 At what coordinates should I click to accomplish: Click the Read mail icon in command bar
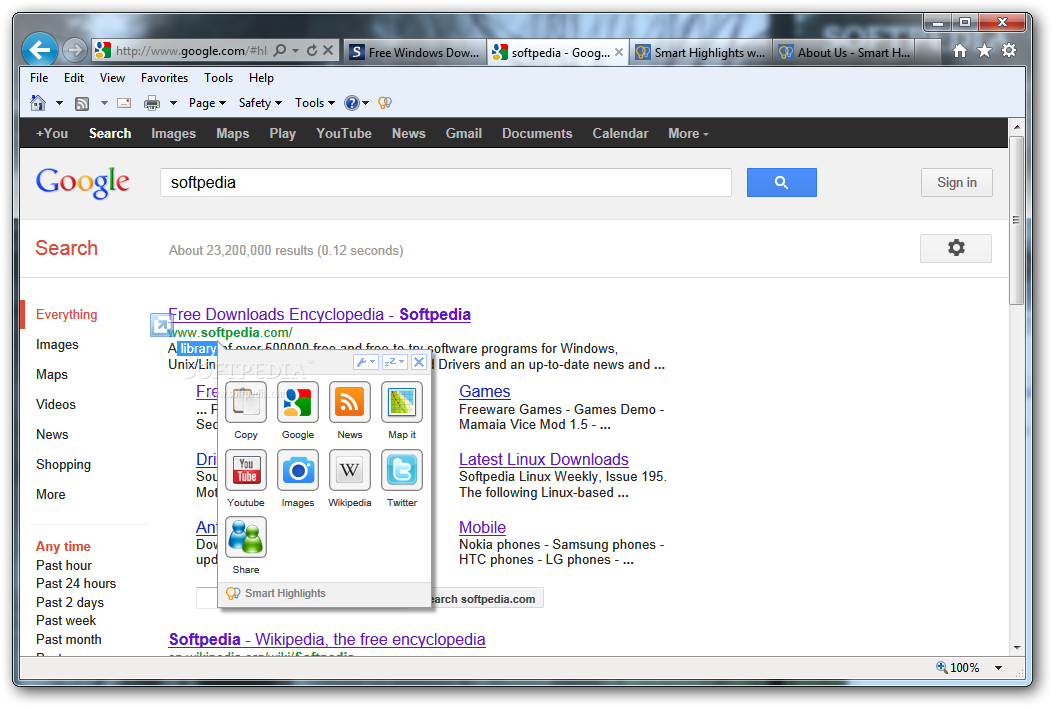click(x=124, y=103)
